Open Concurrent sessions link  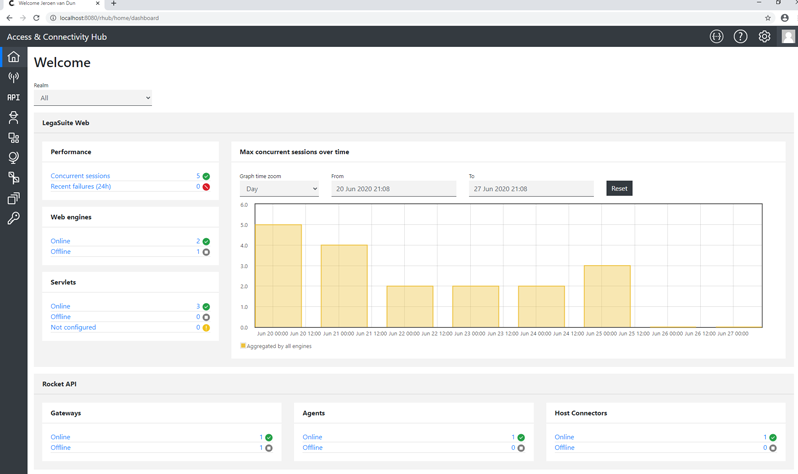coord(80,176)
